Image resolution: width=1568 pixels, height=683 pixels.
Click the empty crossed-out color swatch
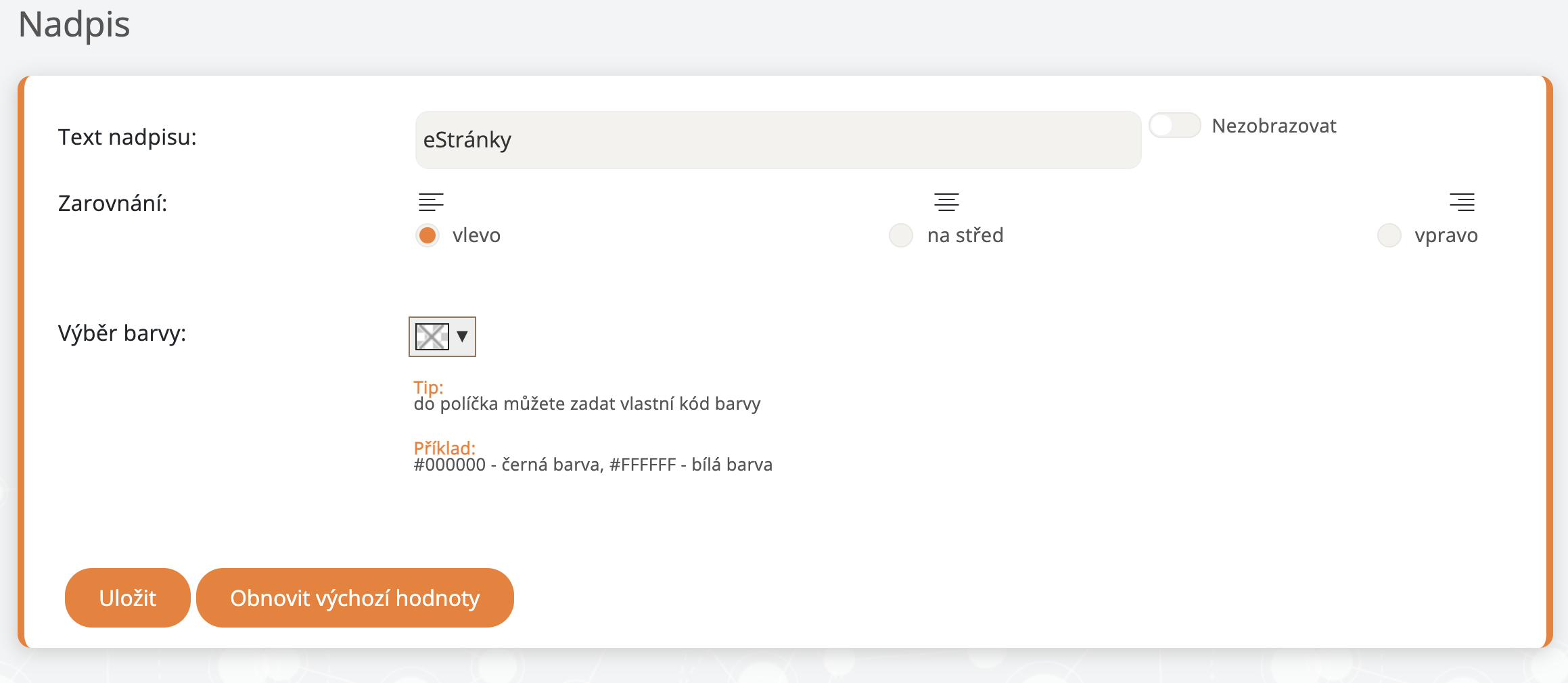pyautogui.click(x=432, y=336)
